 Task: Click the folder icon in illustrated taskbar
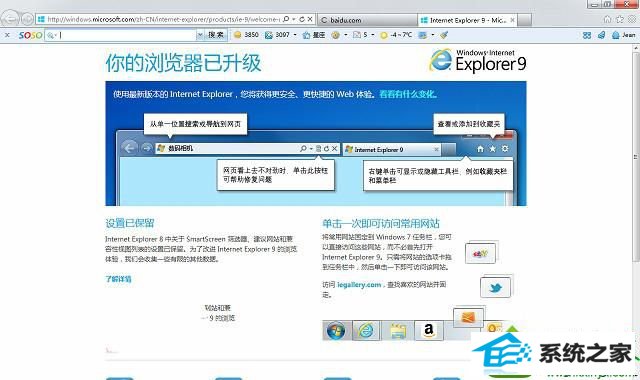[x=398, y=331]
